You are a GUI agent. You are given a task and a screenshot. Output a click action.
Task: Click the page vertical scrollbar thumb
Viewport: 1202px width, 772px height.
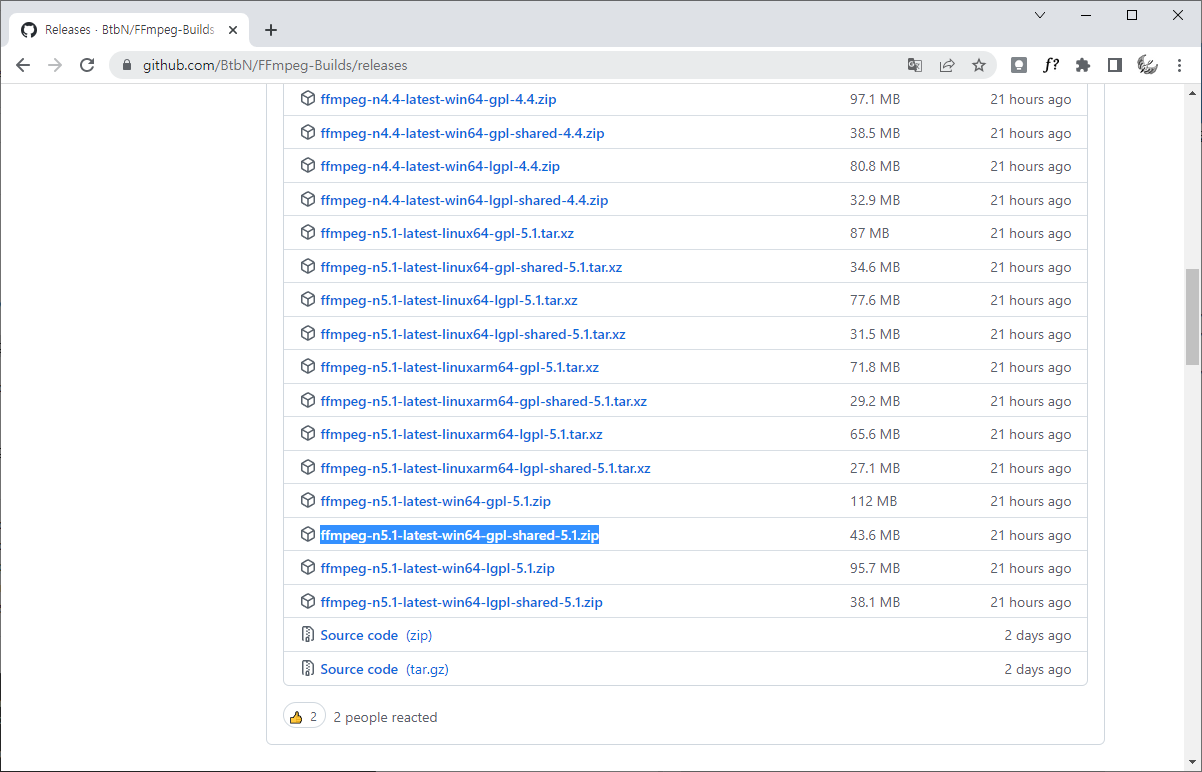[x=1192, y=316]
